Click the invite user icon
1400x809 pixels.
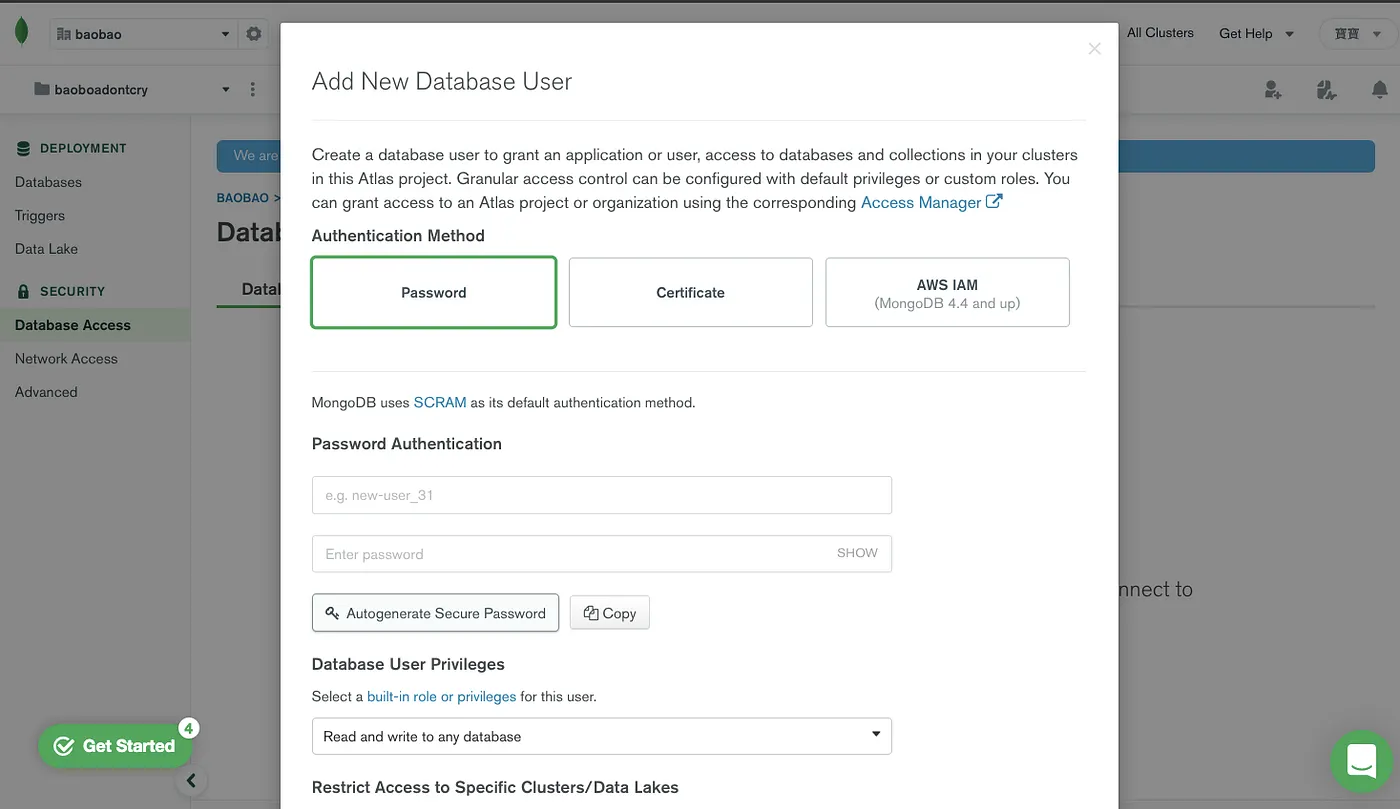click(x=1273, y=90)
